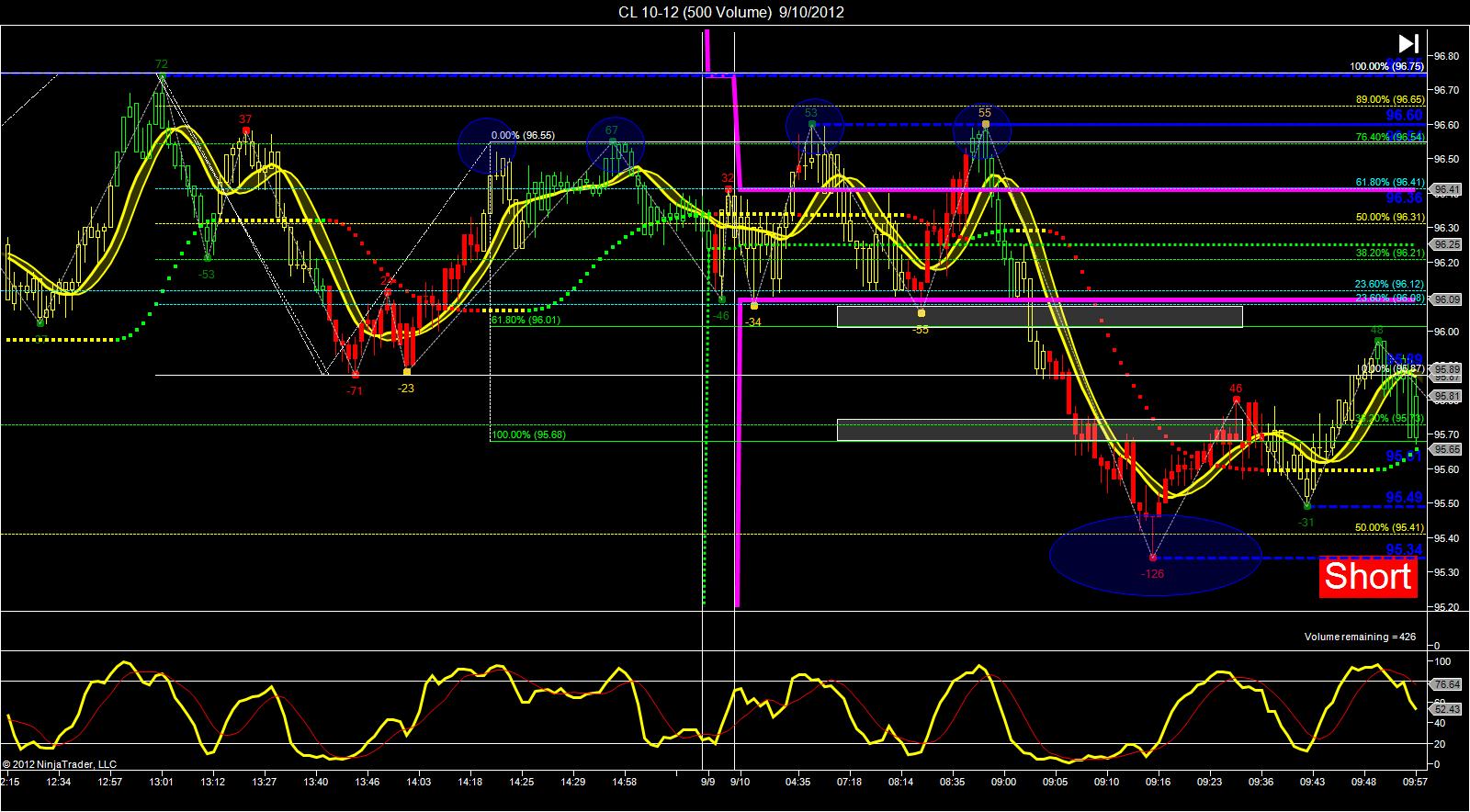Select the 72 swing high label
This screenshot has width=1470, height=812.
click(x=162, y=64)
